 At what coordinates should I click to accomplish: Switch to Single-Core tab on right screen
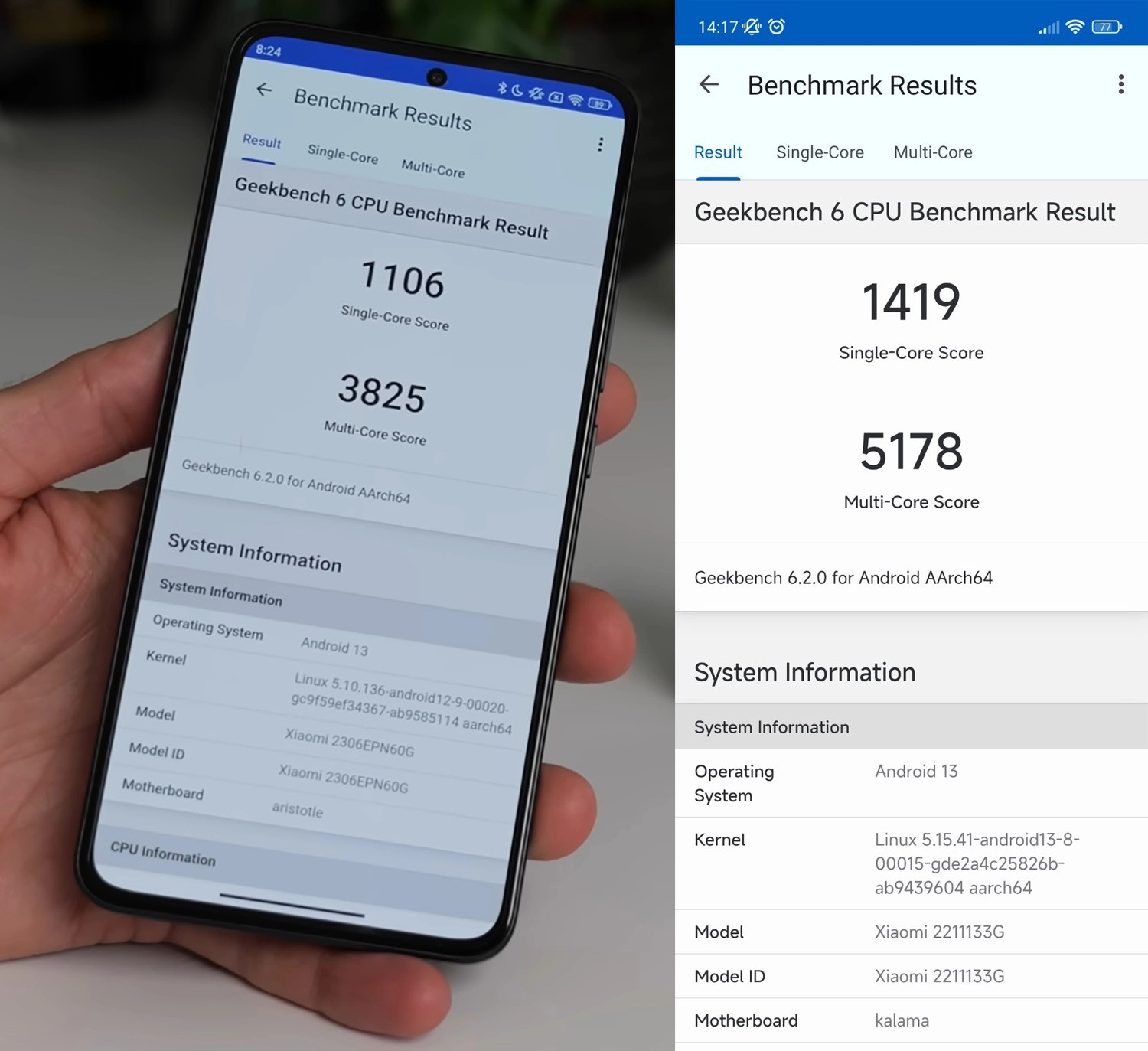(x=820, y=152)
